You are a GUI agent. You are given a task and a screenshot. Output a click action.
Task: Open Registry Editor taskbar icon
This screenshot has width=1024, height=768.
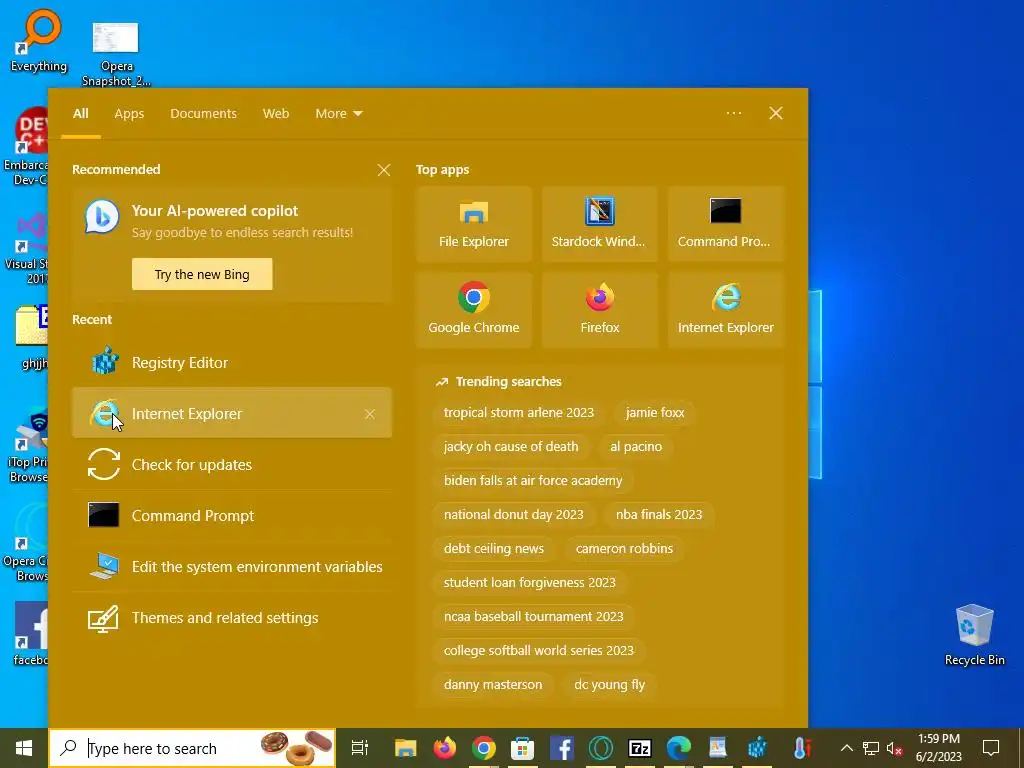(757, 748)
